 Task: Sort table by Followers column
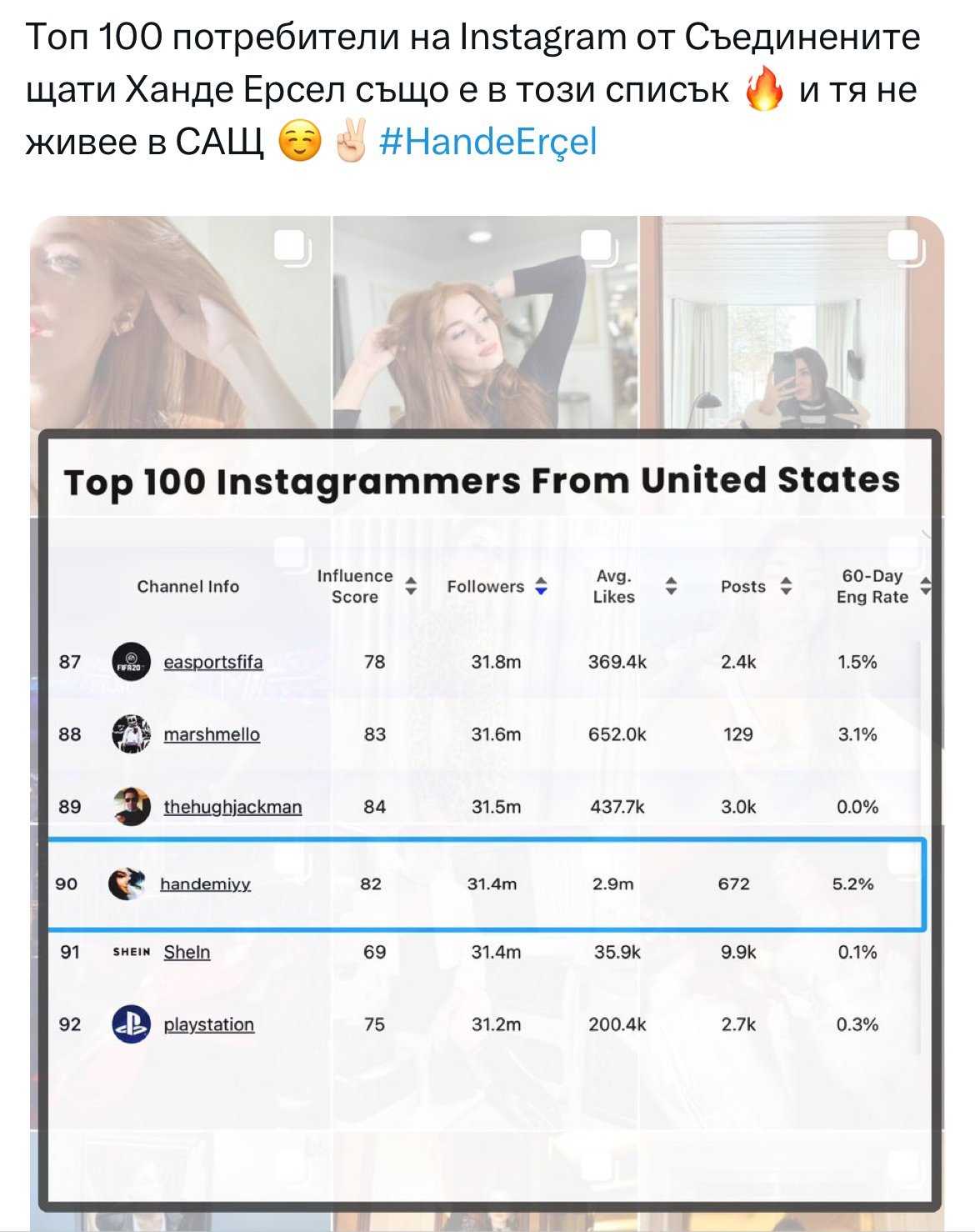click(x=541, y=586)
